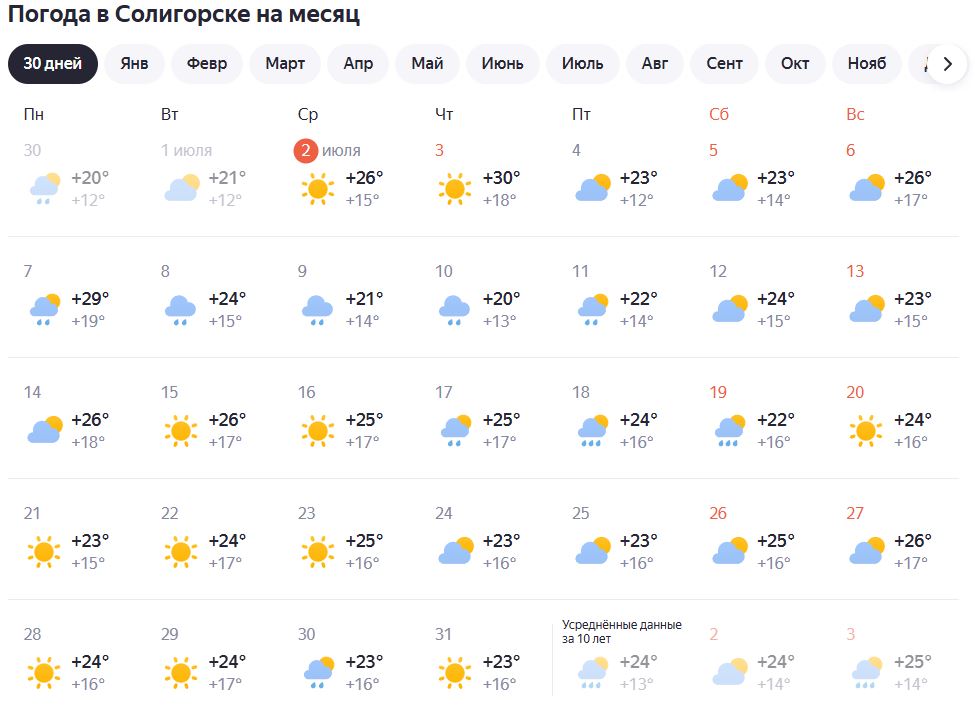Viewport: 975px width, 712px height.
Task: Click the partly cloudy icon for July 4
Action: coord(592,188)
